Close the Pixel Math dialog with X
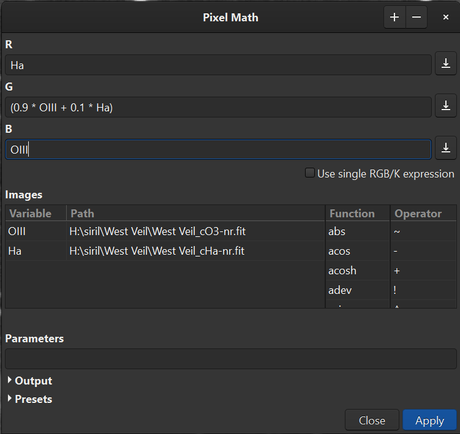Image resolution: width=460 pixels, height=434 pixels. (x=446, y=17)
